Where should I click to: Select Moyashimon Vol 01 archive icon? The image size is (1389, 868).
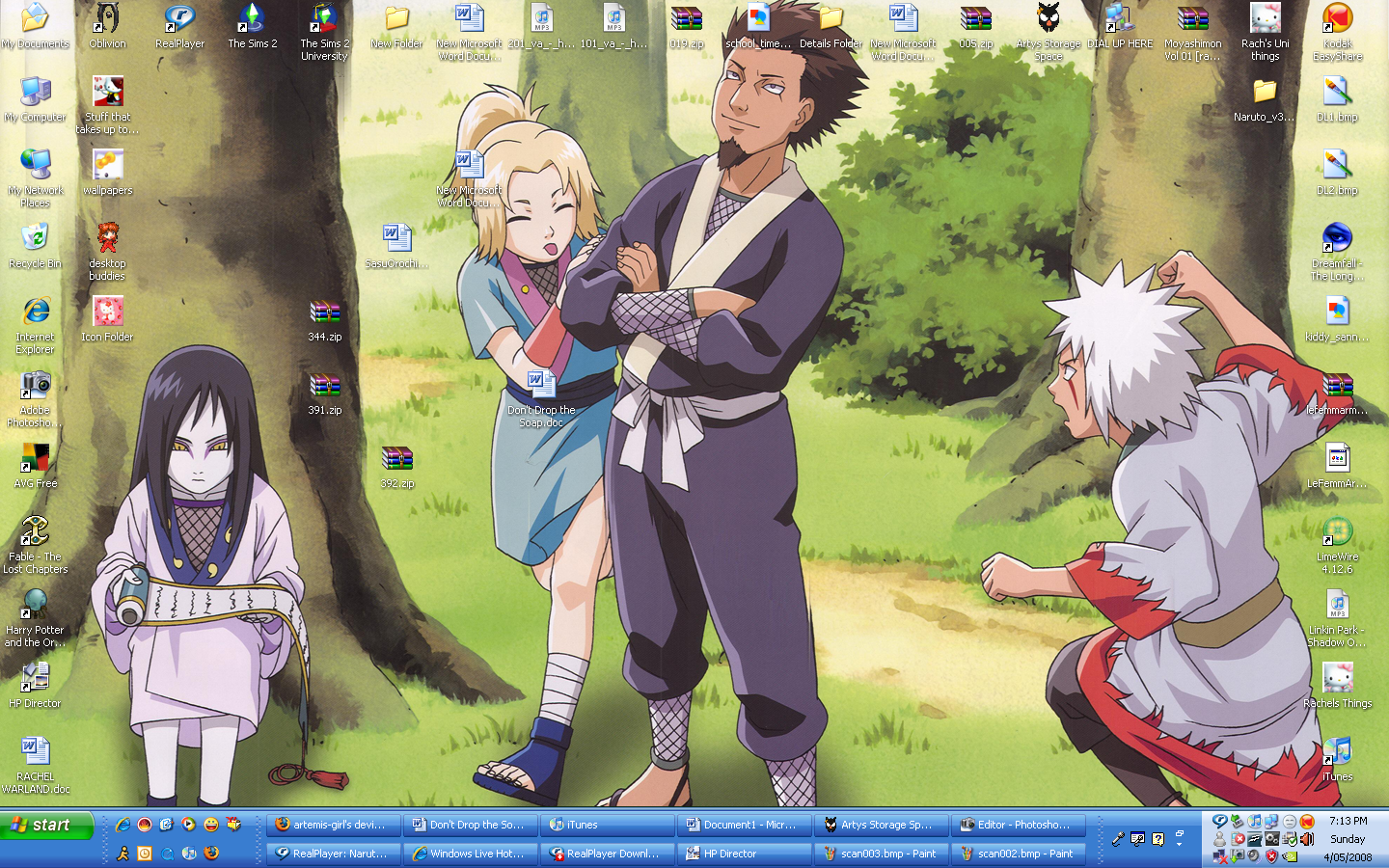1192,32
